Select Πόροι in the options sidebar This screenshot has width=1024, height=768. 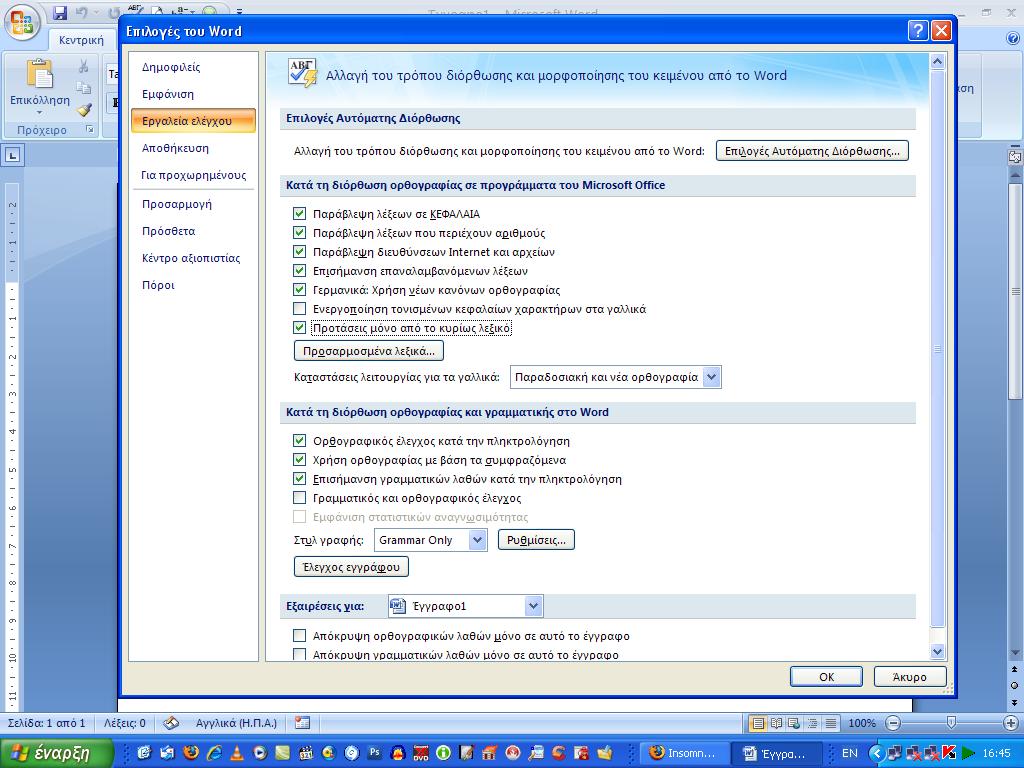pyautogui.click(x=158, y=285)
